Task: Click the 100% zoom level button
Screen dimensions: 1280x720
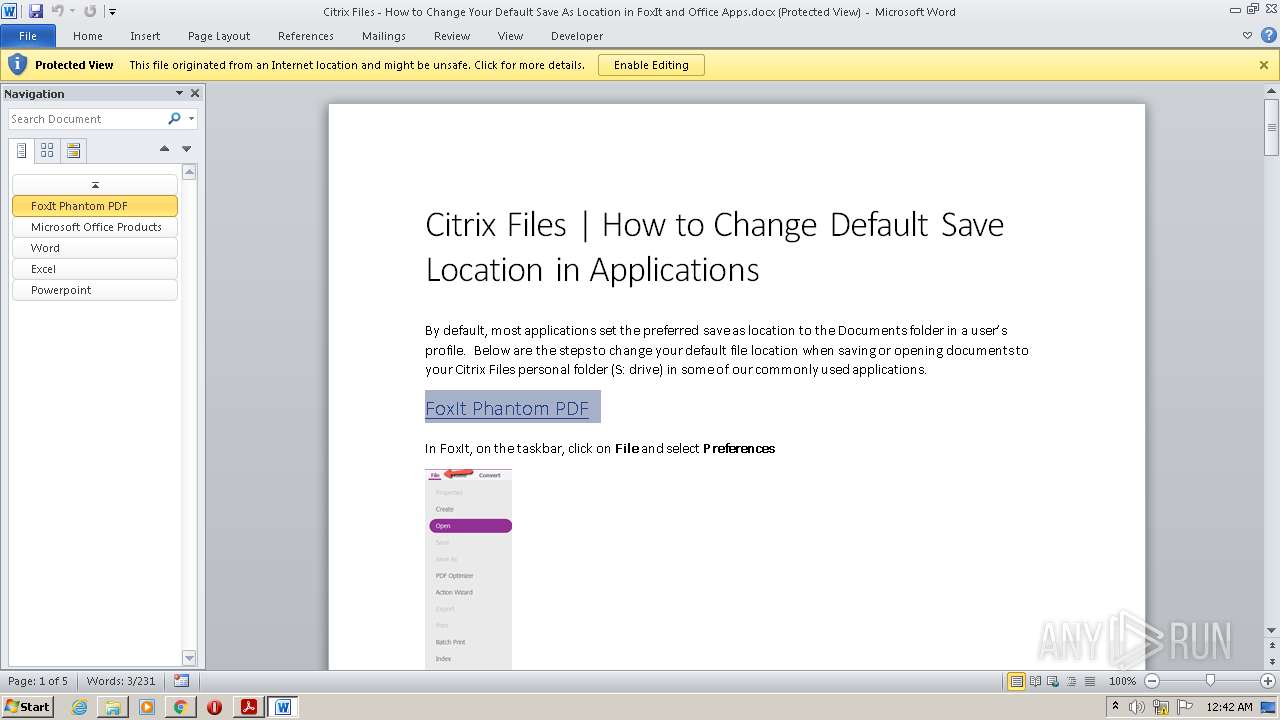Action: tap(1122, 681)
